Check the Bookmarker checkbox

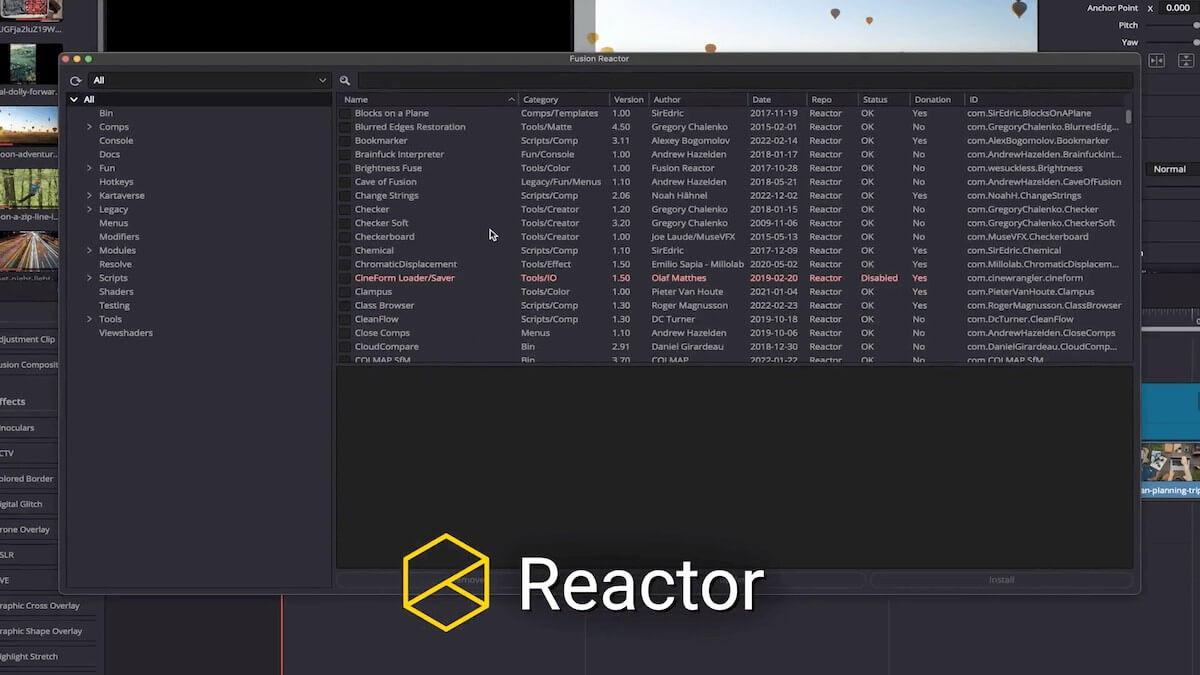345,141
